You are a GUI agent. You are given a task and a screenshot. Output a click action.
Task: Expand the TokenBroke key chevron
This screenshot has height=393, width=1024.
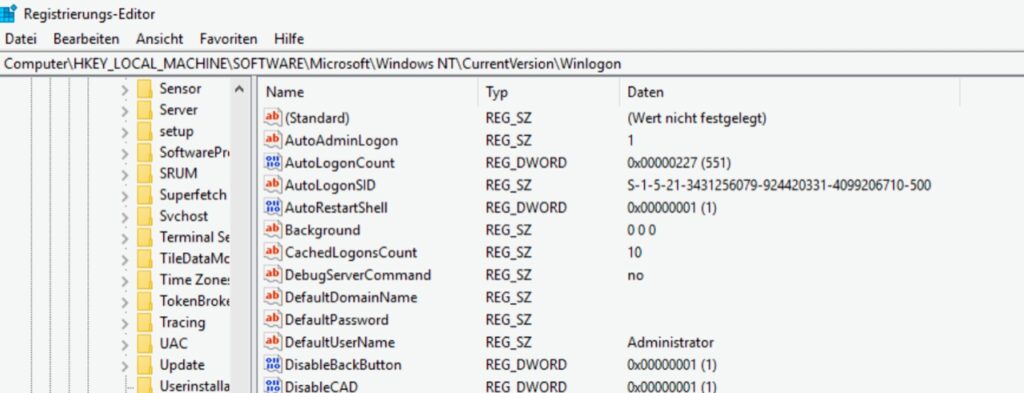pyautogui.click(x=125, y=302)
